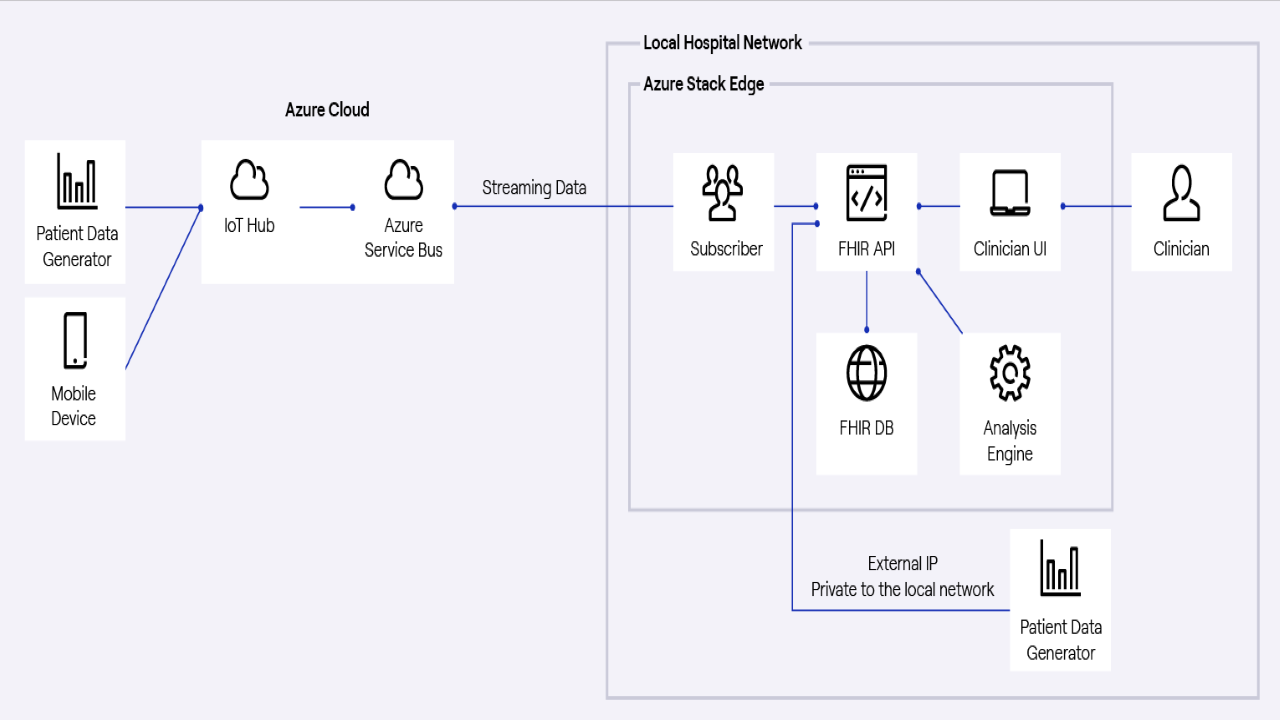The height and width of the screenshot is (720, 1280).
Task: Select the IoT Hub cloud icon
Action: point(249,181)
